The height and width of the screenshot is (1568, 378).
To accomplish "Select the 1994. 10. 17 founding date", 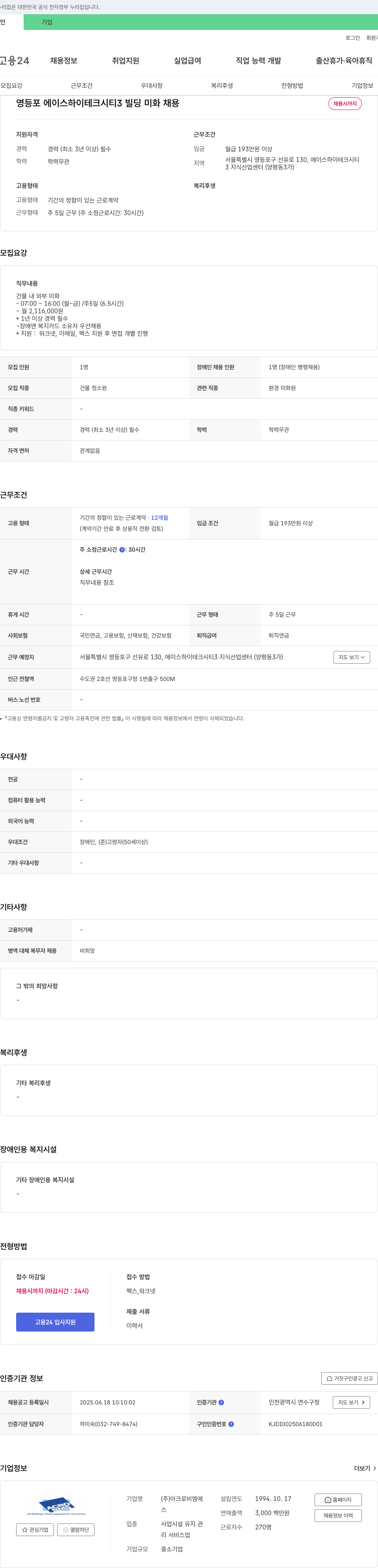I will pos(273,1499).
